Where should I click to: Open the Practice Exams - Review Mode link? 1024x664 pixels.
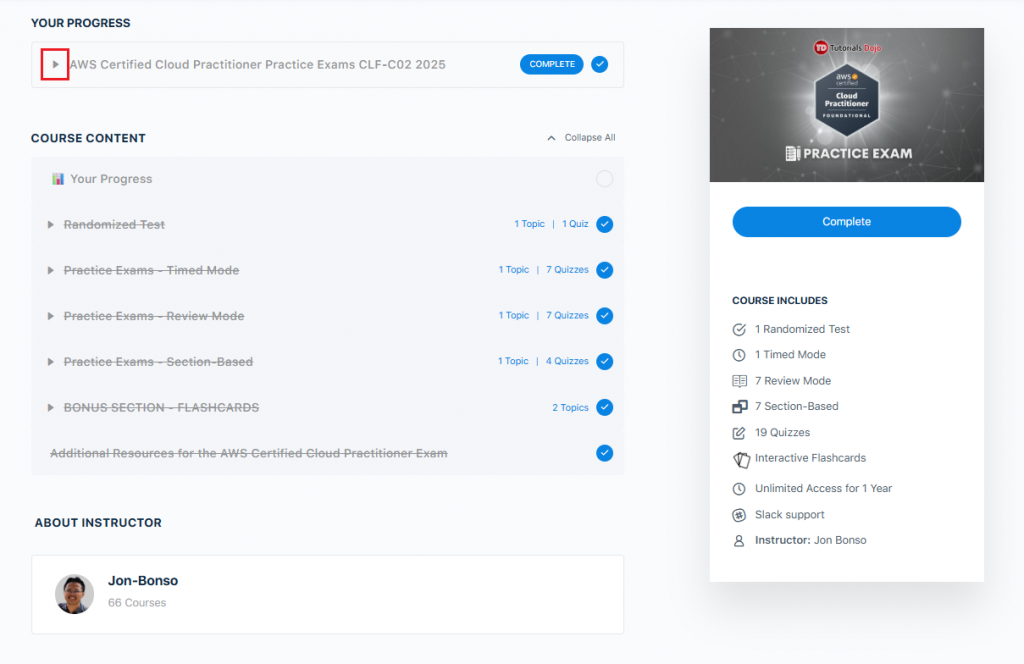(154, 316)
